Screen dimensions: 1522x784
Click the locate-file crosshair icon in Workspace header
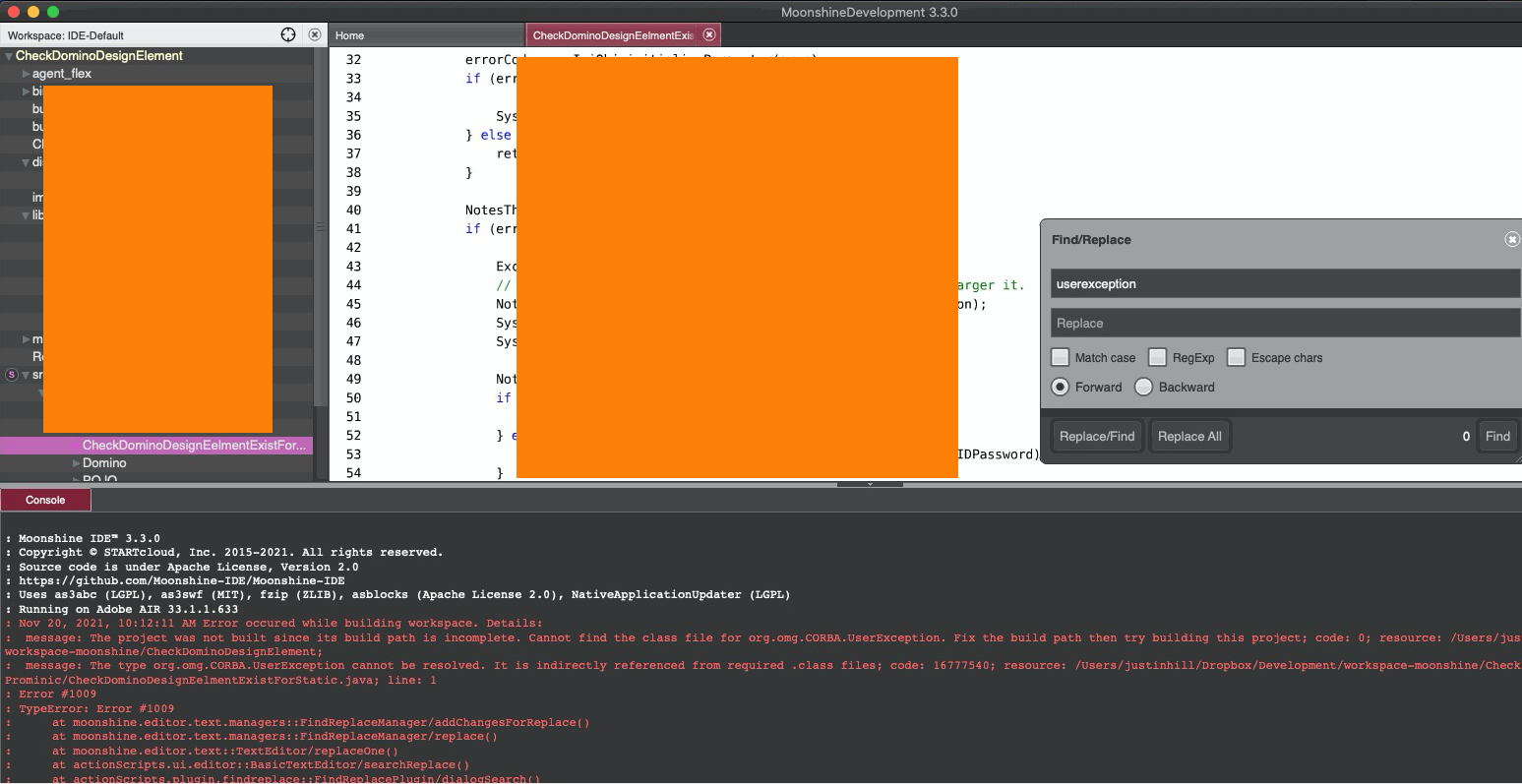coord(288,34)
